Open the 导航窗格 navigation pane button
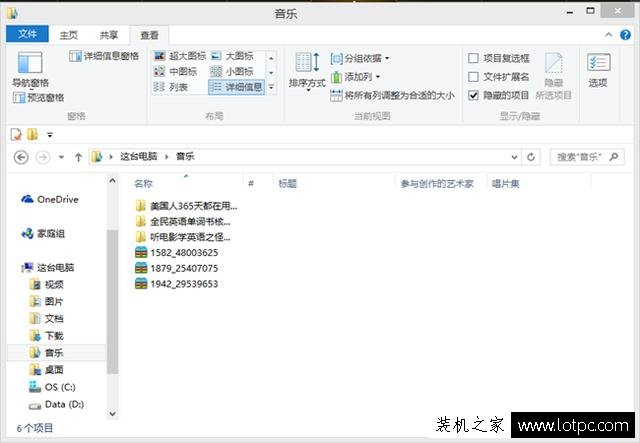 (30, 69)
